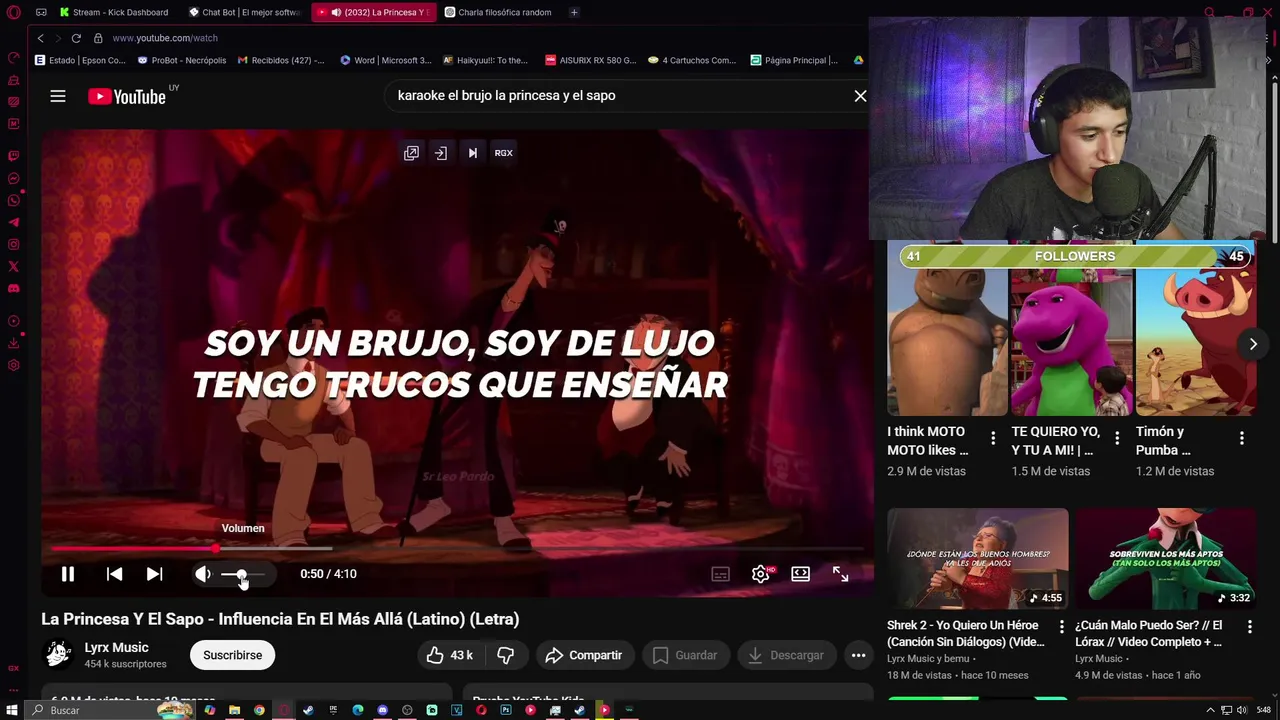Screen dimensions: 1280x720
Task: Open 'Estado | Epson Co...' bookmark
Action: [80, 60]
